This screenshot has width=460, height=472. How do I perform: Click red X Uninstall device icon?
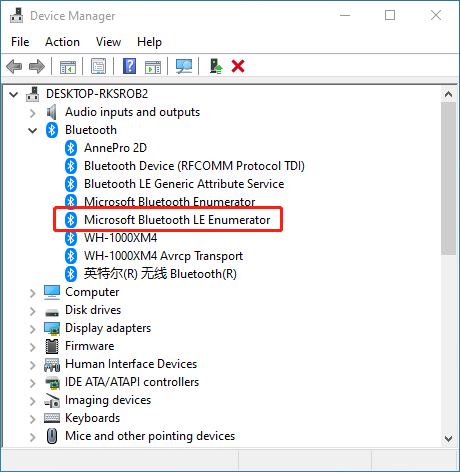[x=238, y=66]
